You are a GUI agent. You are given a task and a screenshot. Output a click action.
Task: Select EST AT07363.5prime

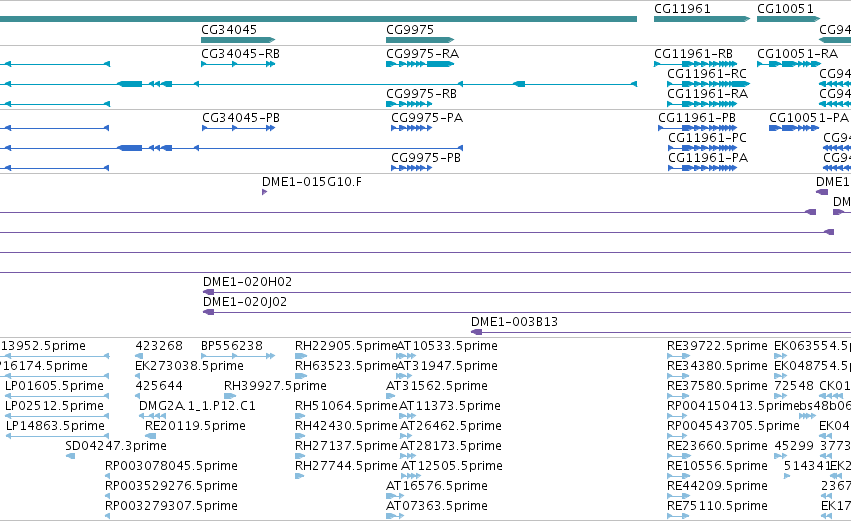(437, 506)
